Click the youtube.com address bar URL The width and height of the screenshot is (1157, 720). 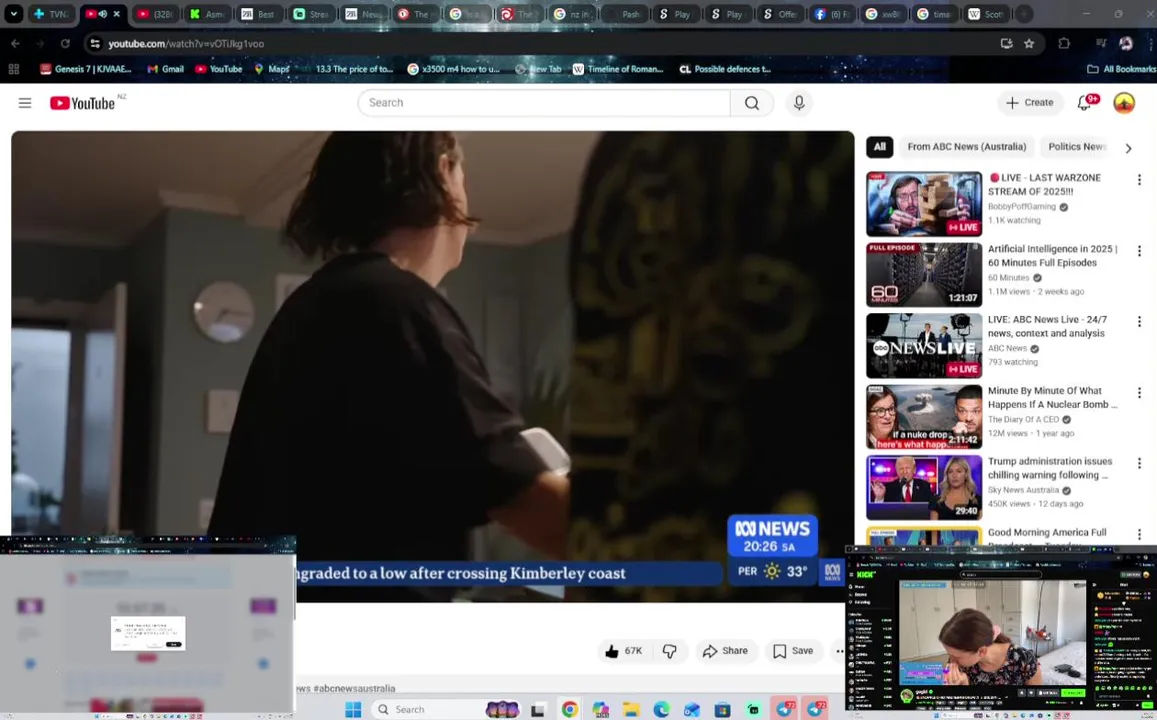click(186, 44)
